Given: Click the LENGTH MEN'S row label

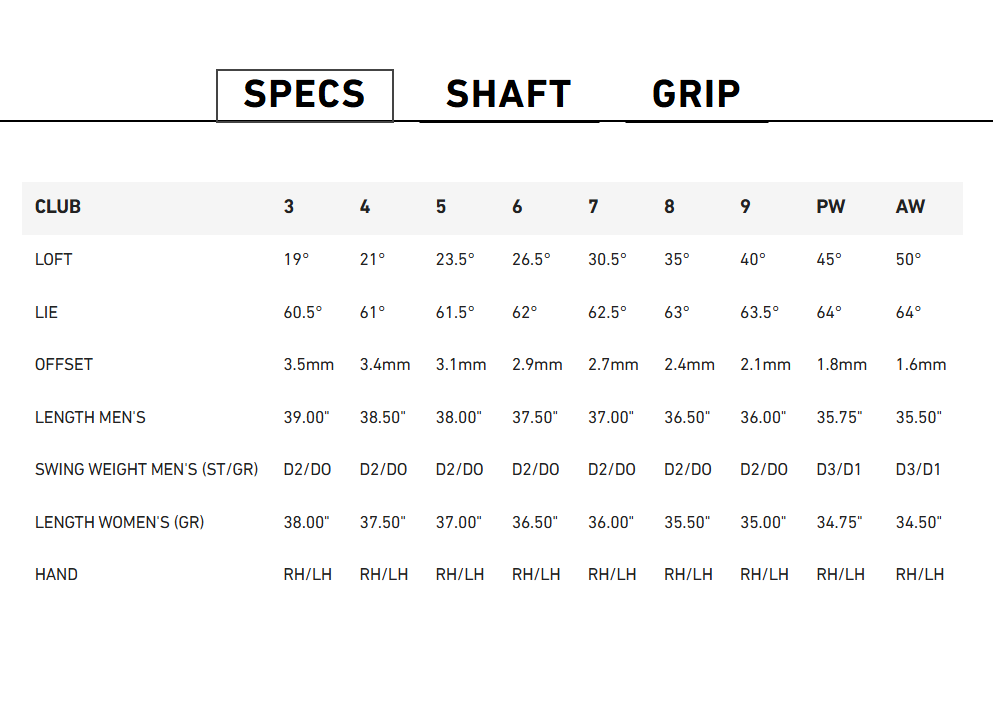Looking at the screenshot, I should tap(90, 418).
